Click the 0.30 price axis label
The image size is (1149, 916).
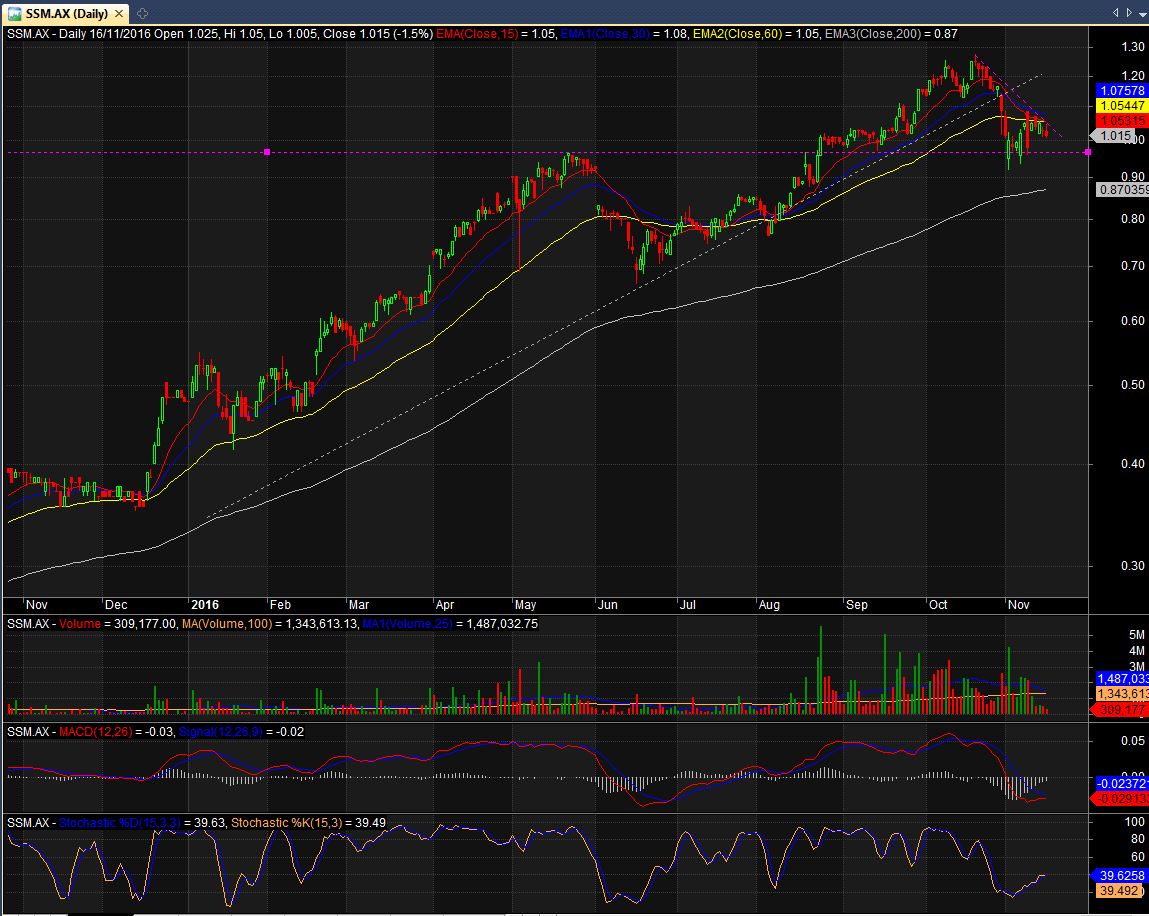(1133, 566)
